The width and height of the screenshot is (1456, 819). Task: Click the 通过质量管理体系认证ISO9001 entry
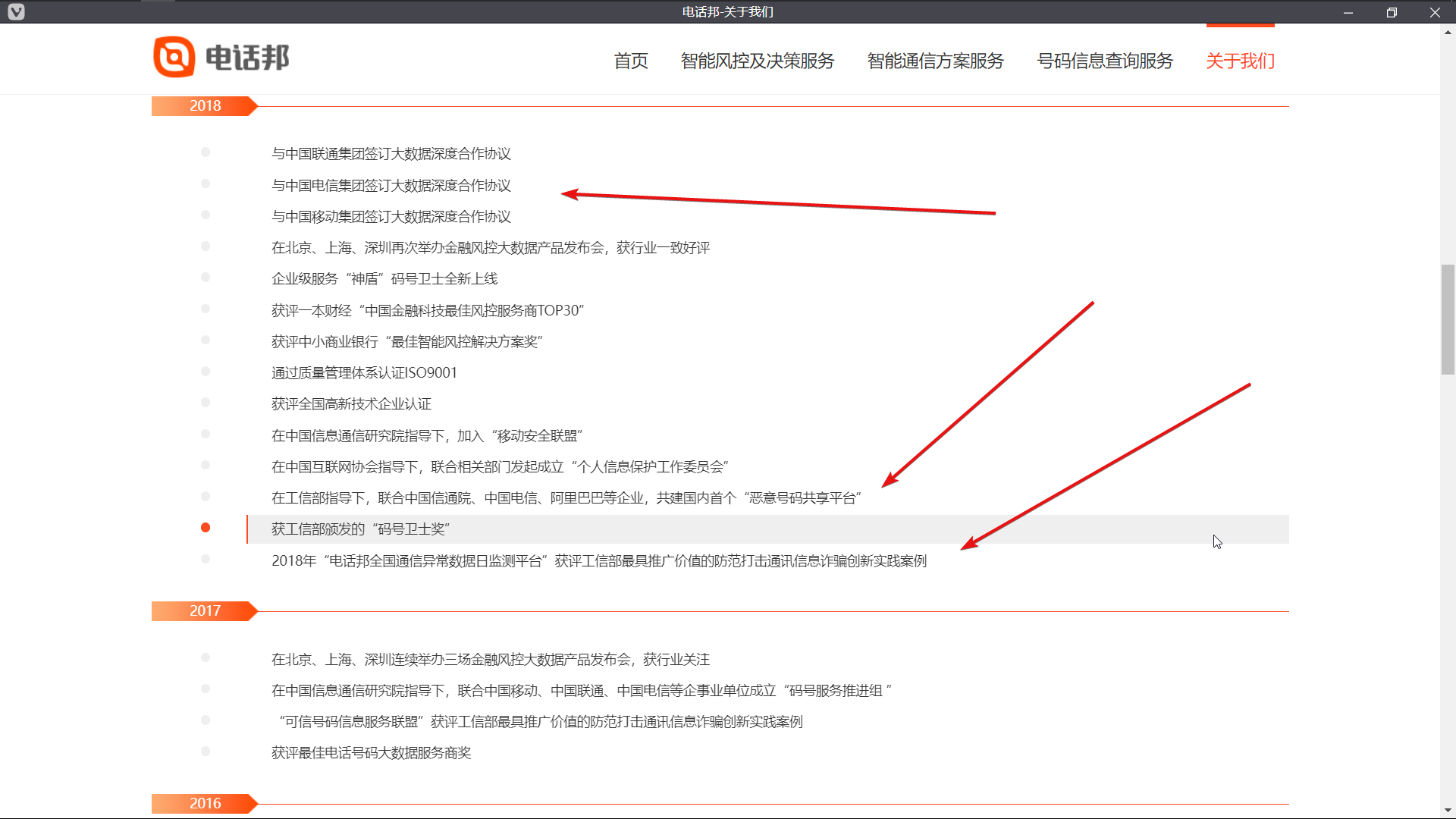364,373
